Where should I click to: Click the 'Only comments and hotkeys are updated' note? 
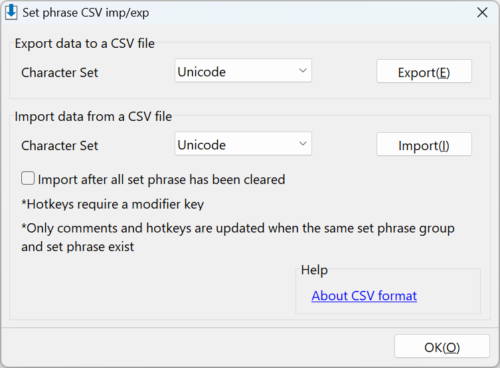pos(238,237)
